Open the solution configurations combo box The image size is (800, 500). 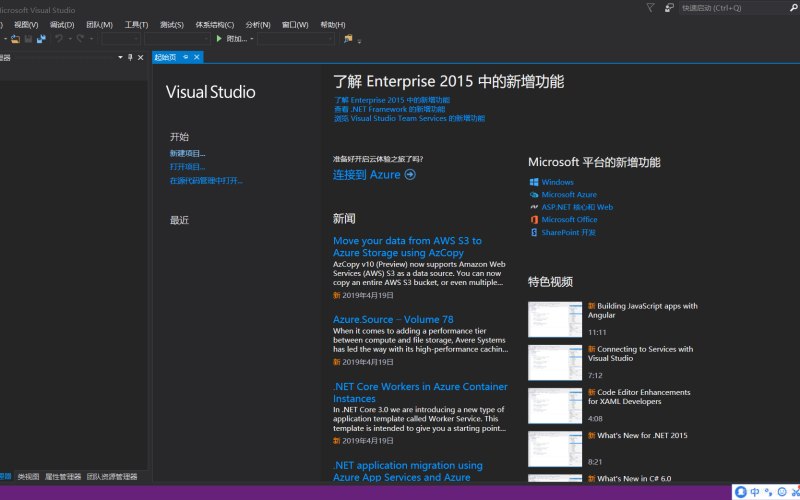121,39
